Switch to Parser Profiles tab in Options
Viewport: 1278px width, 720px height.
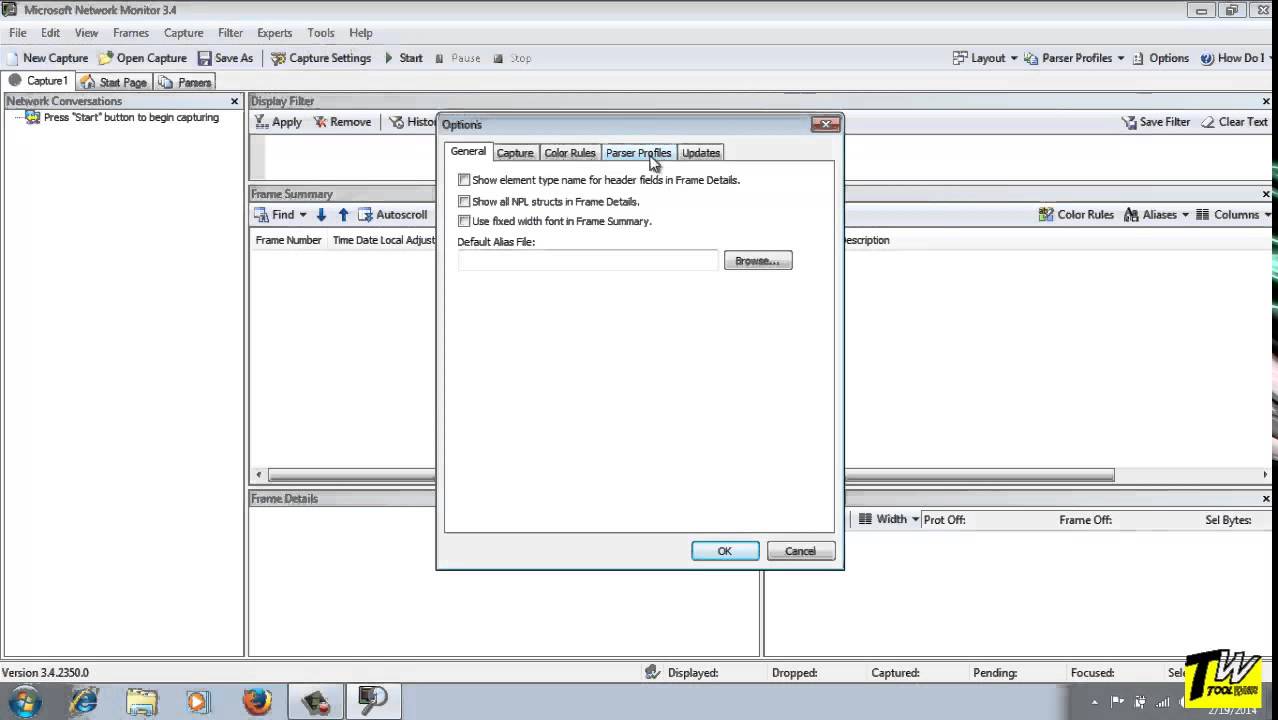click(x=638, y=153)
